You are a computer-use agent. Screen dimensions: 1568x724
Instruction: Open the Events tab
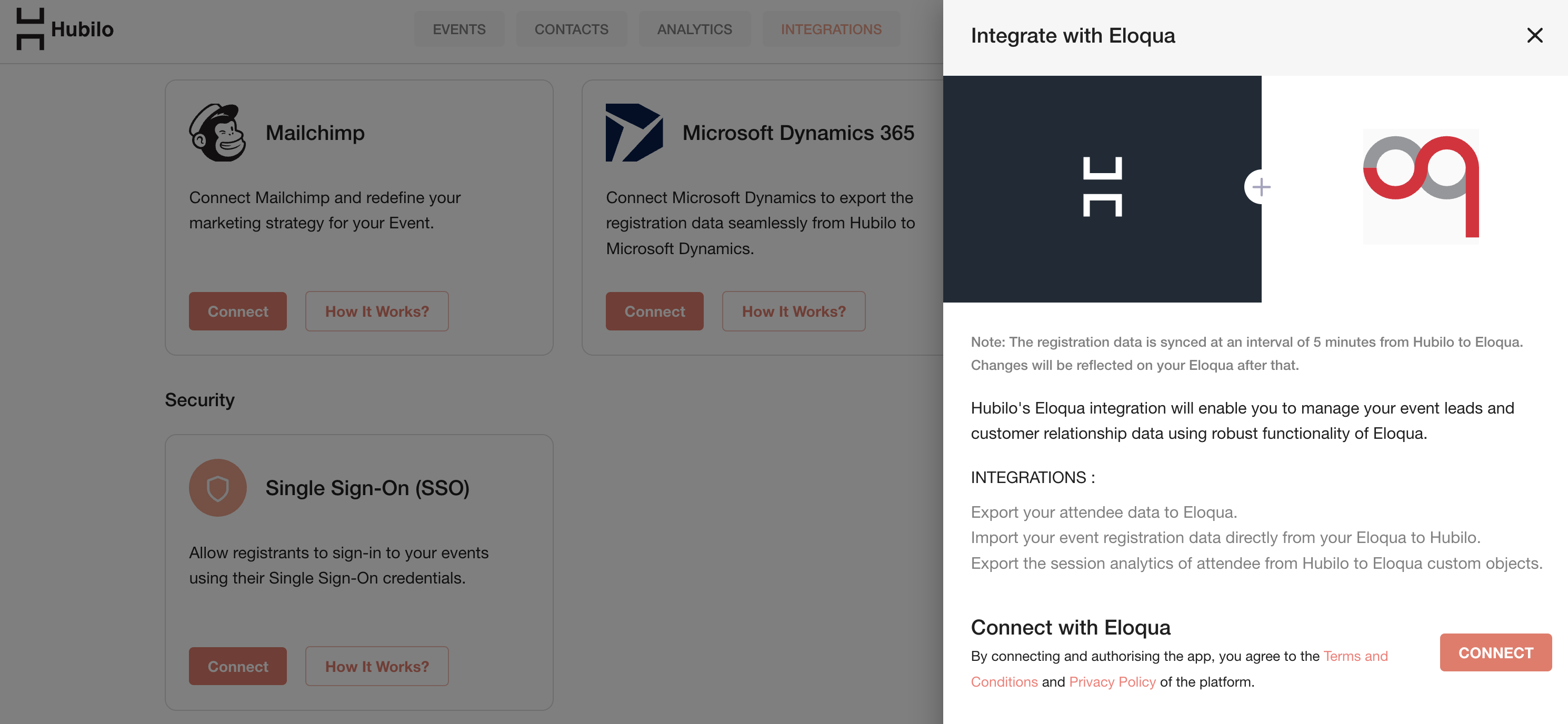459,29
